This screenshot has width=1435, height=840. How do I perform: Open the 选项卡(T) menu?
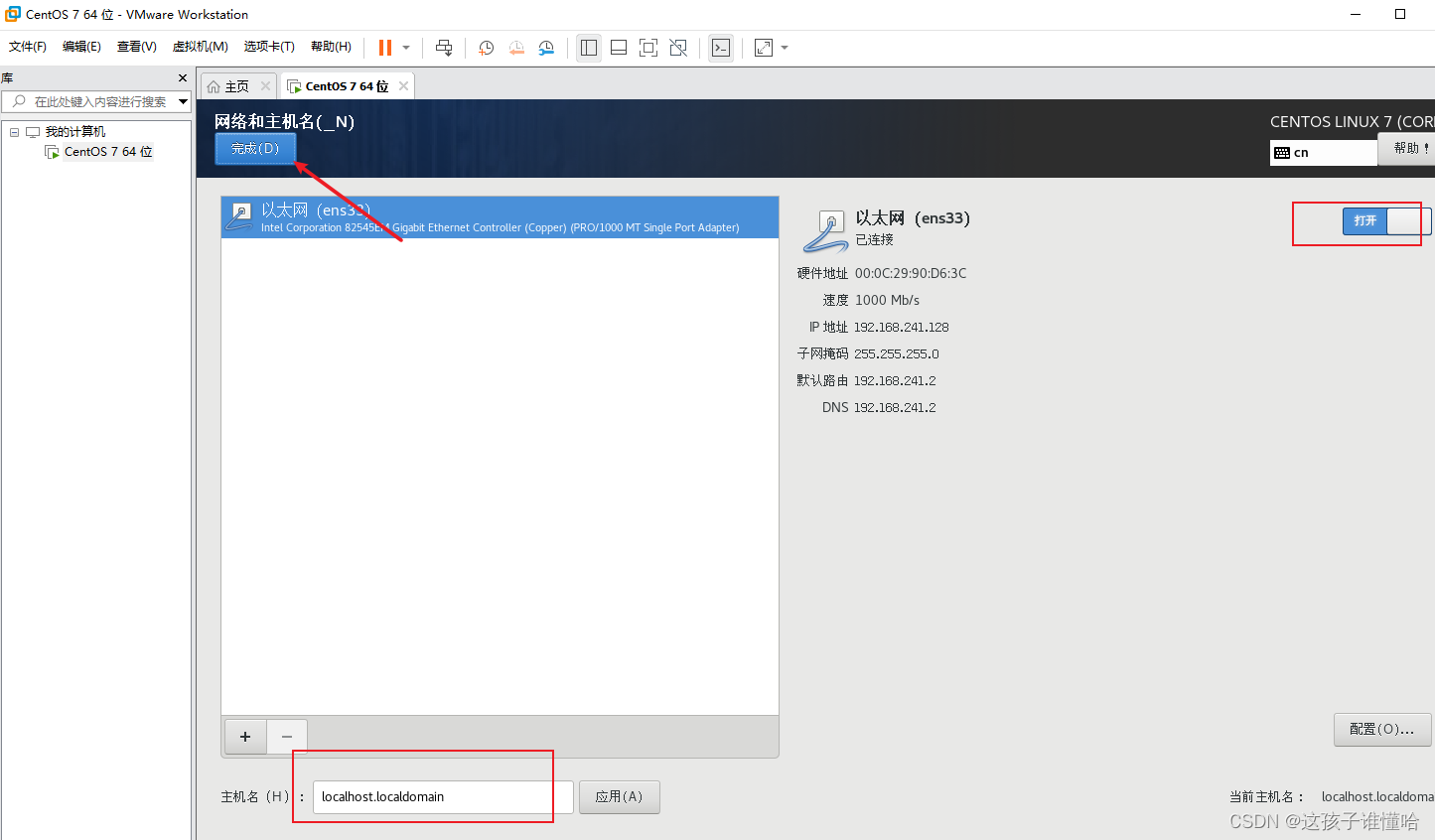269,47
